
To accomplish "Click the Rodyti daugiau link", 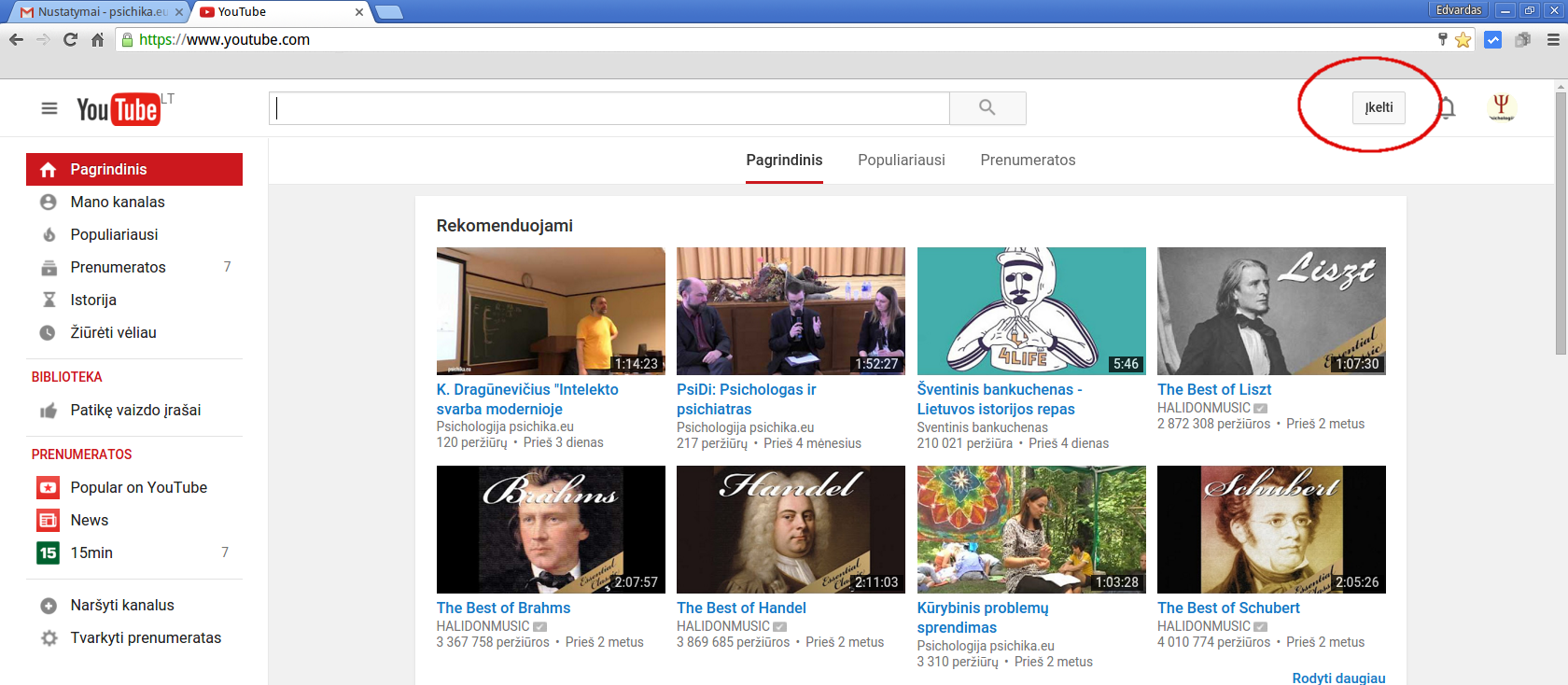I will [1338, 678].
